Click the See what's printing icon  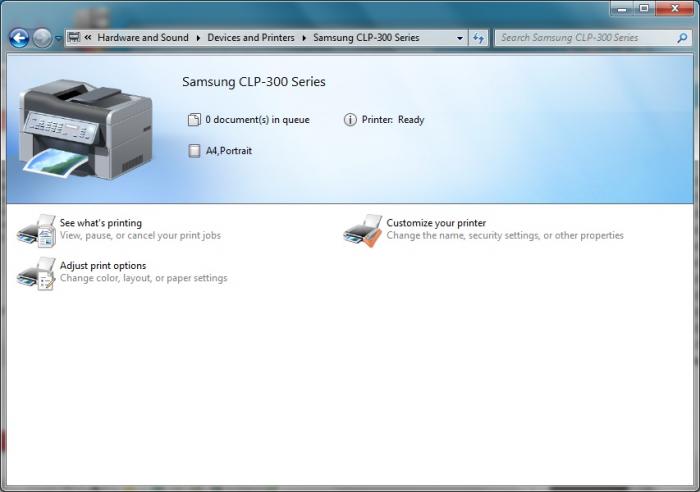36,231
